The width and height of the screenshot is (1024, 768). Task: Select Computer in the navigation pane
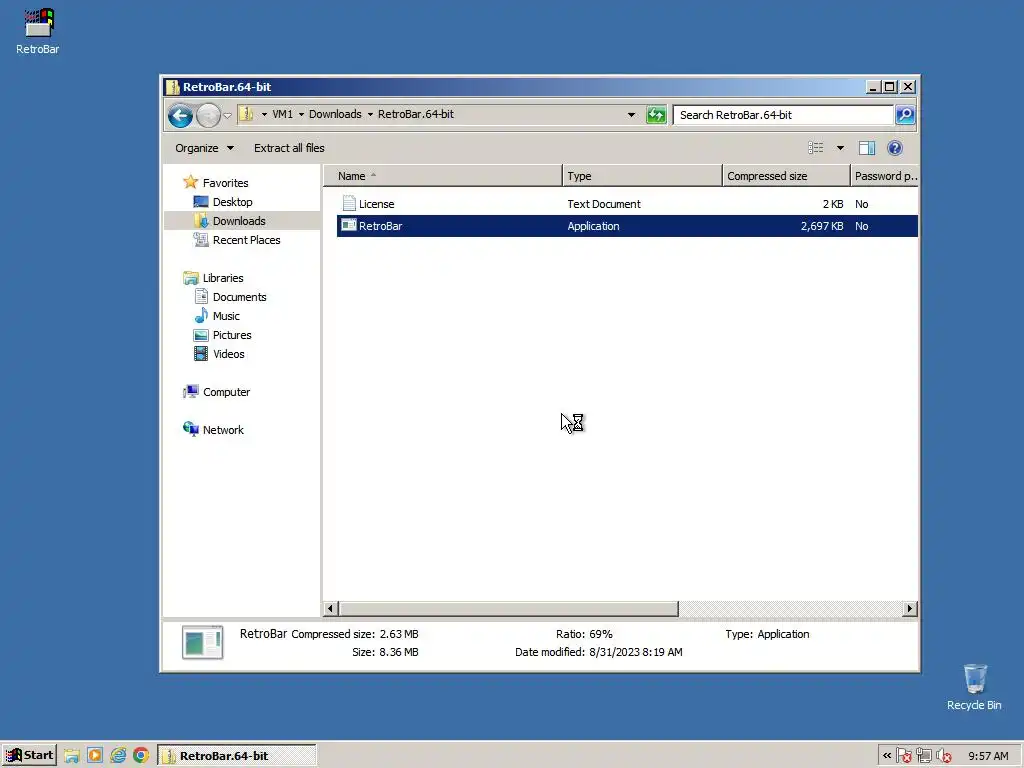click(226, 392)
